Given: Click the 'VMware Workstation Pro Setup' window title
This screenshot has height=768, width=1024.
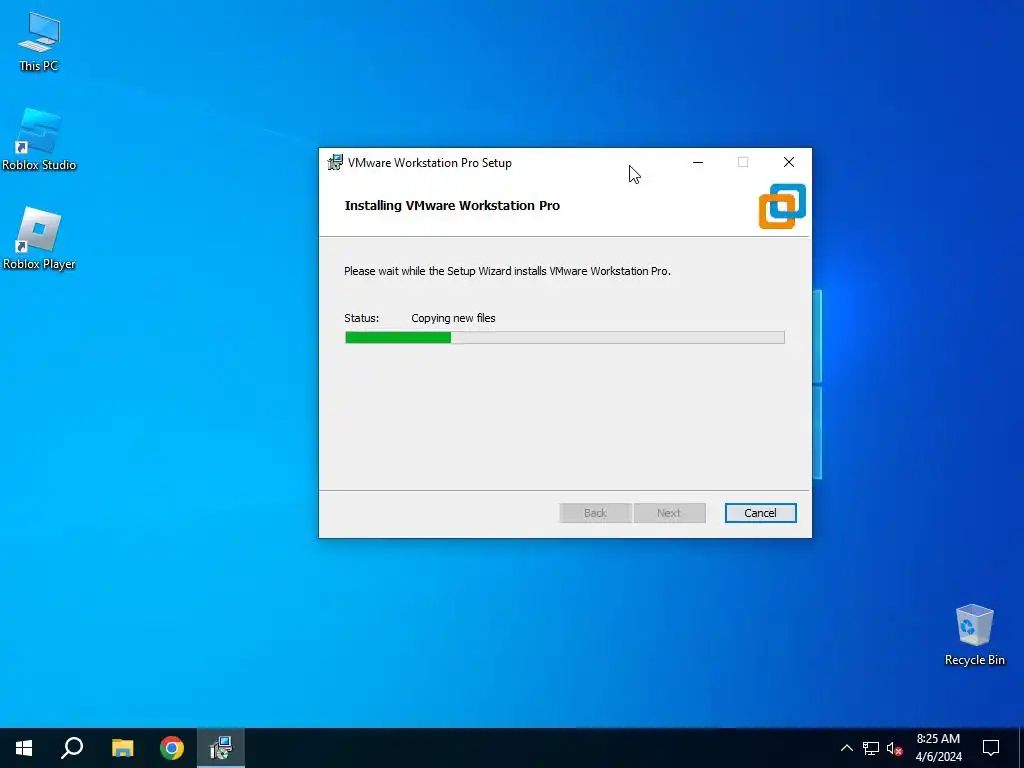Looking at the screenshot, I should click(430, 163).
